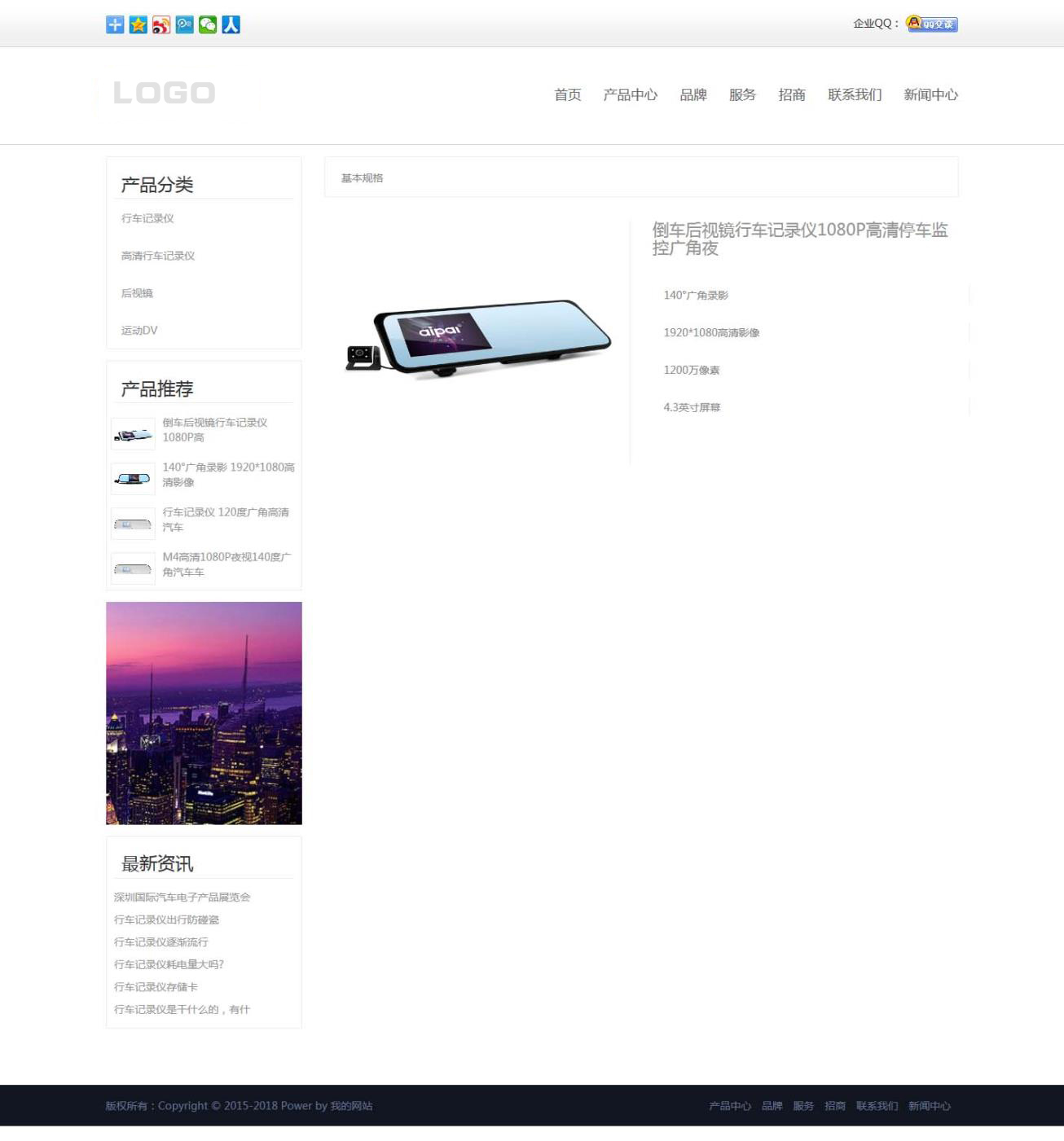
Task: Open 联系我们 in top navigation
Action: pos(855,95)
